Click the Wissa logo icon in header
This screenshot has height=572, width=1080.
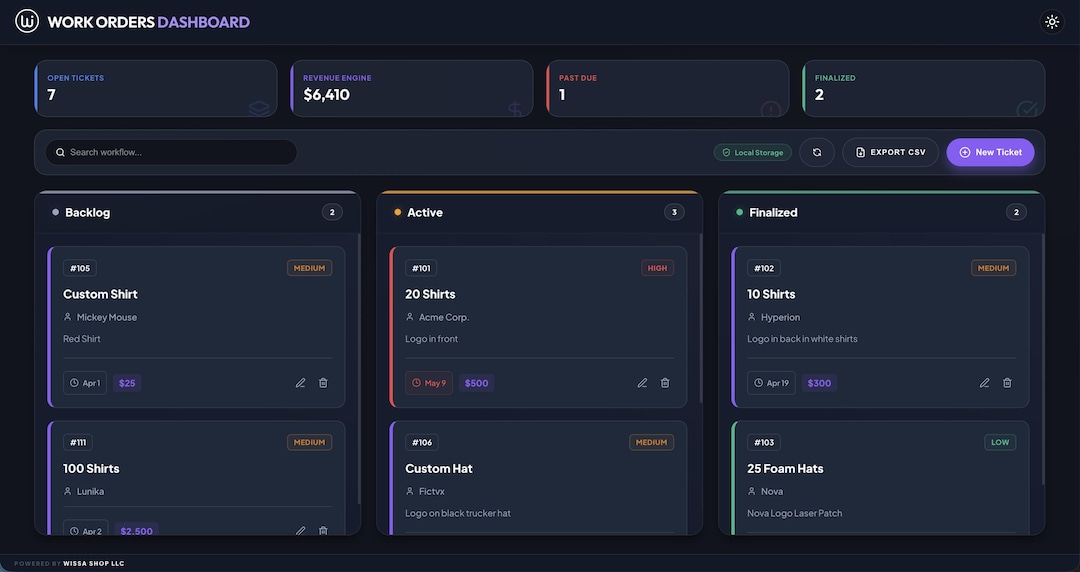[27, 21]
